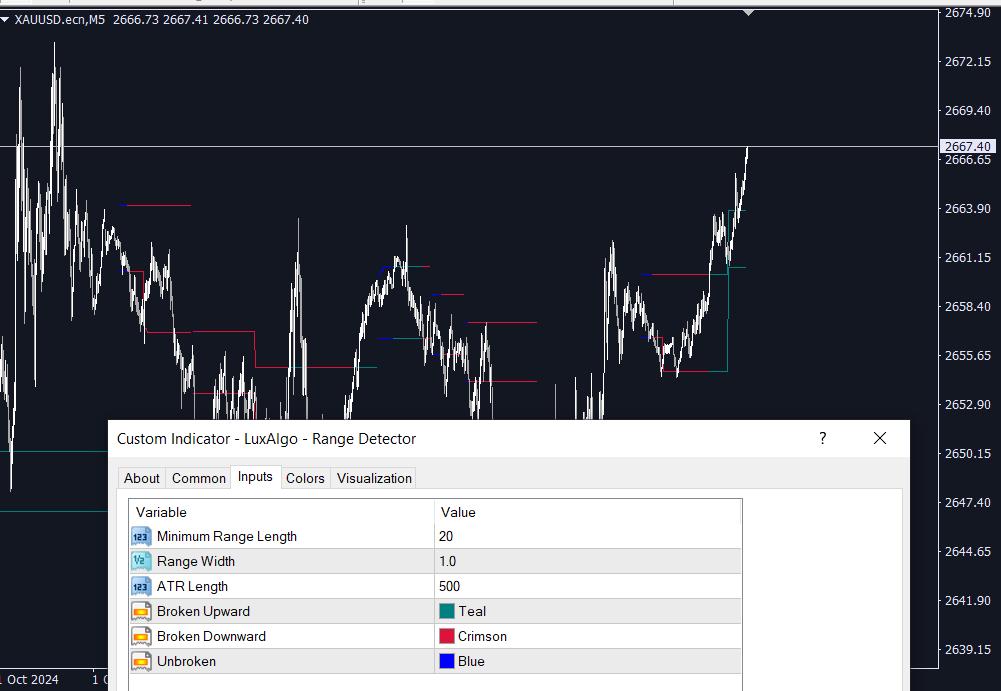Open the Colors tab
The image size is (1001, 691).
point(305,478)
